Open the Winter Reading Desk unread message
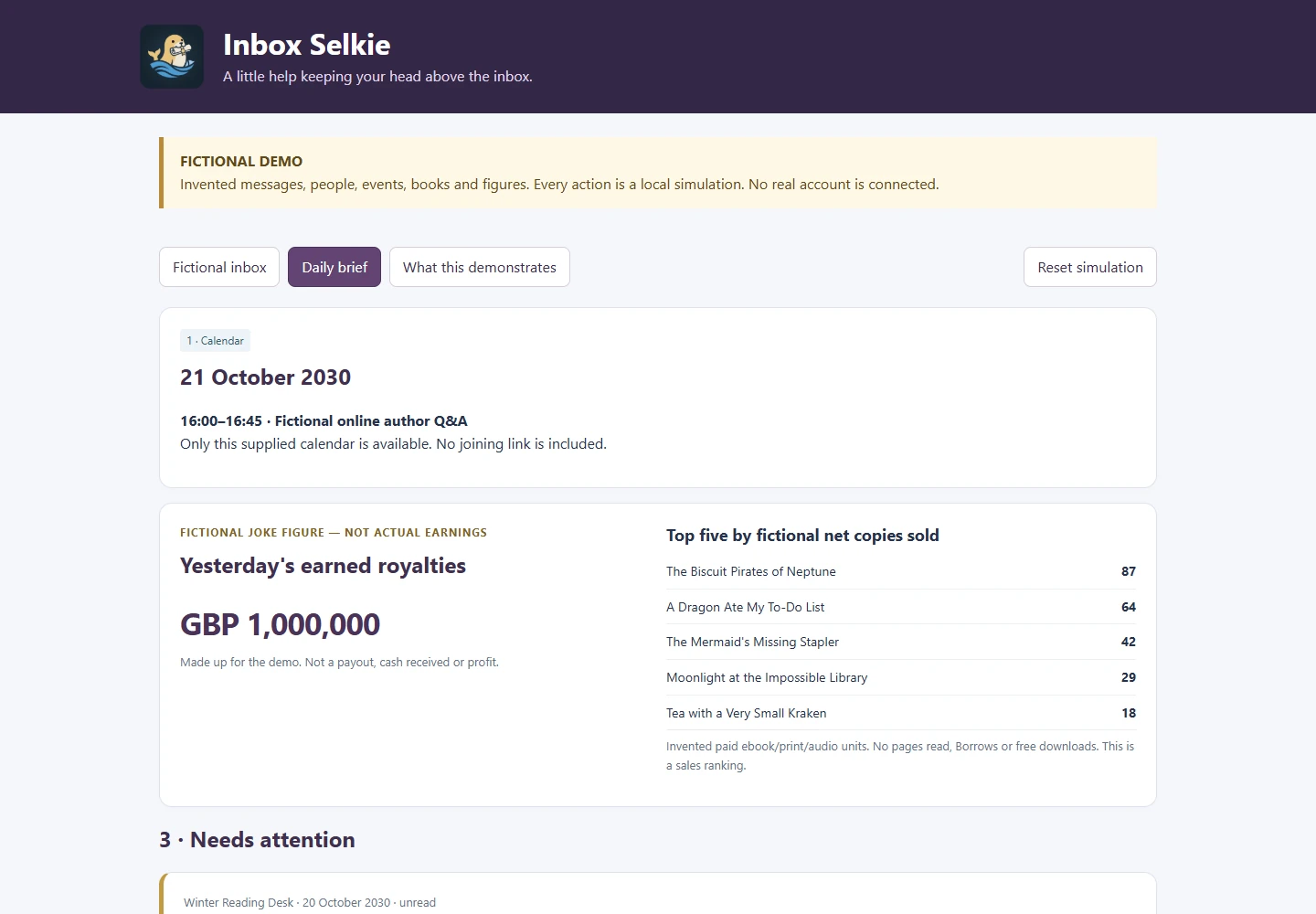Image resolution: width=1316 pixels, height=914 pixels. 658,894
